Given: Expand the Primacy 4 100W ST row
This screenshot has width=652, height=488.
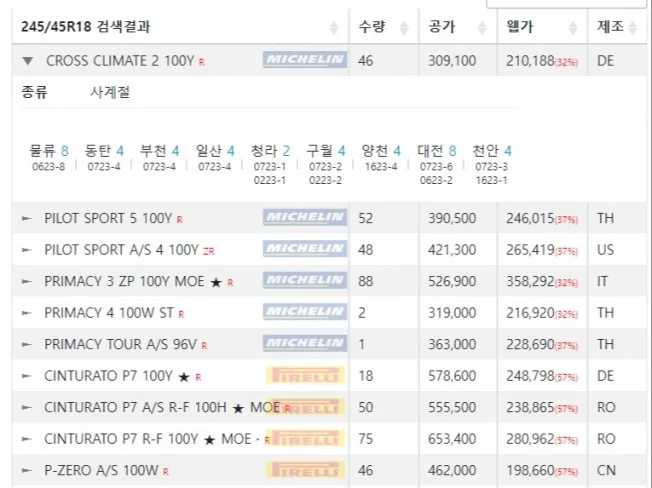Looking at the screenshot, I should pos(27,313).
